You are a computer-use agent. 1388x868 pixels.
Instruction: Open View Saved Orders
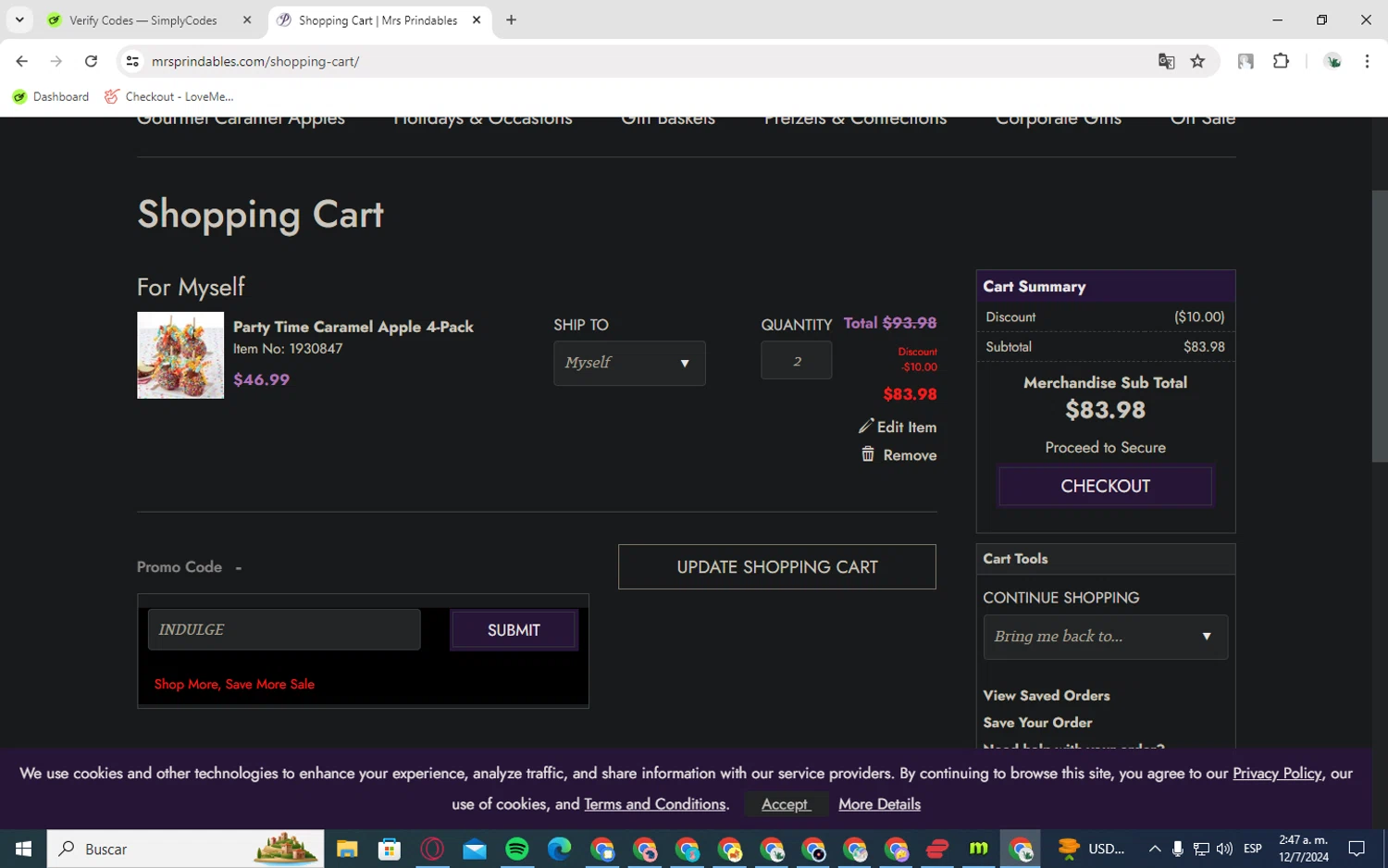(x=1046, y=696)
